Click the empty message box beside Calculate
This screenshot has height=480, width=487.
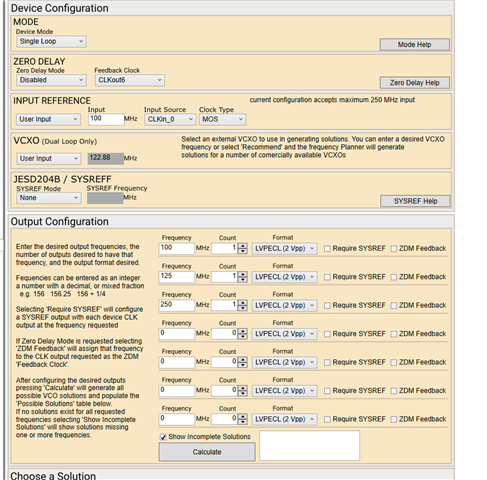click(x=309, y=446)
